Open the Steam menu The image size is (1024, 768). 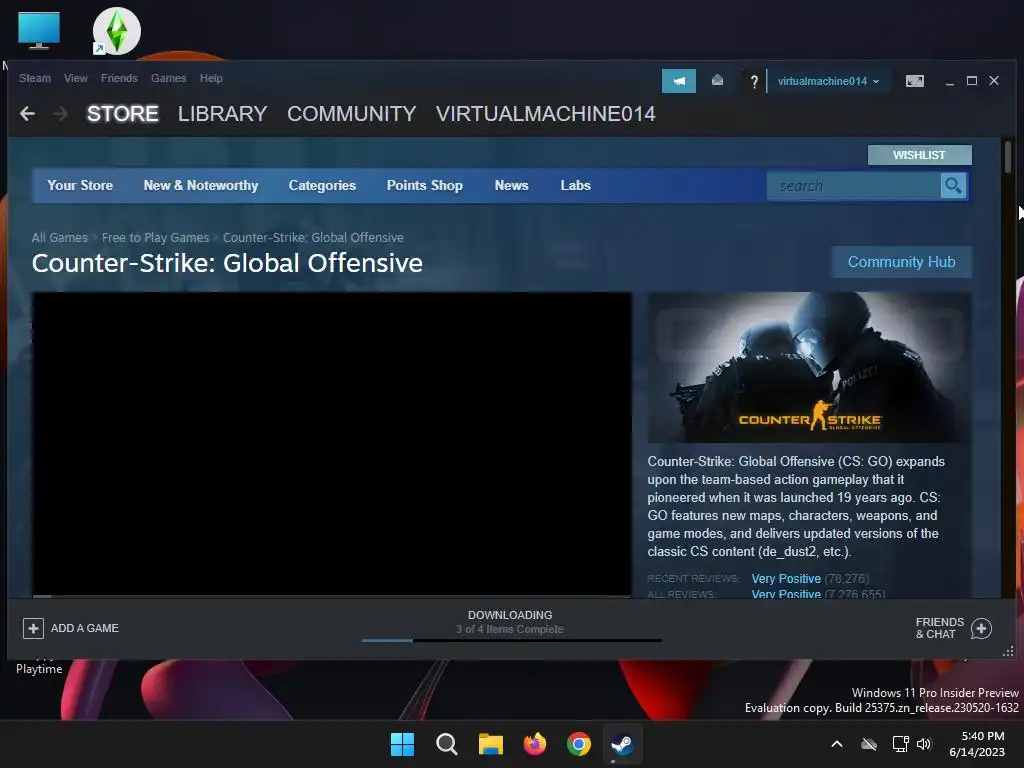pyautogui.click(x=35, y=78)
